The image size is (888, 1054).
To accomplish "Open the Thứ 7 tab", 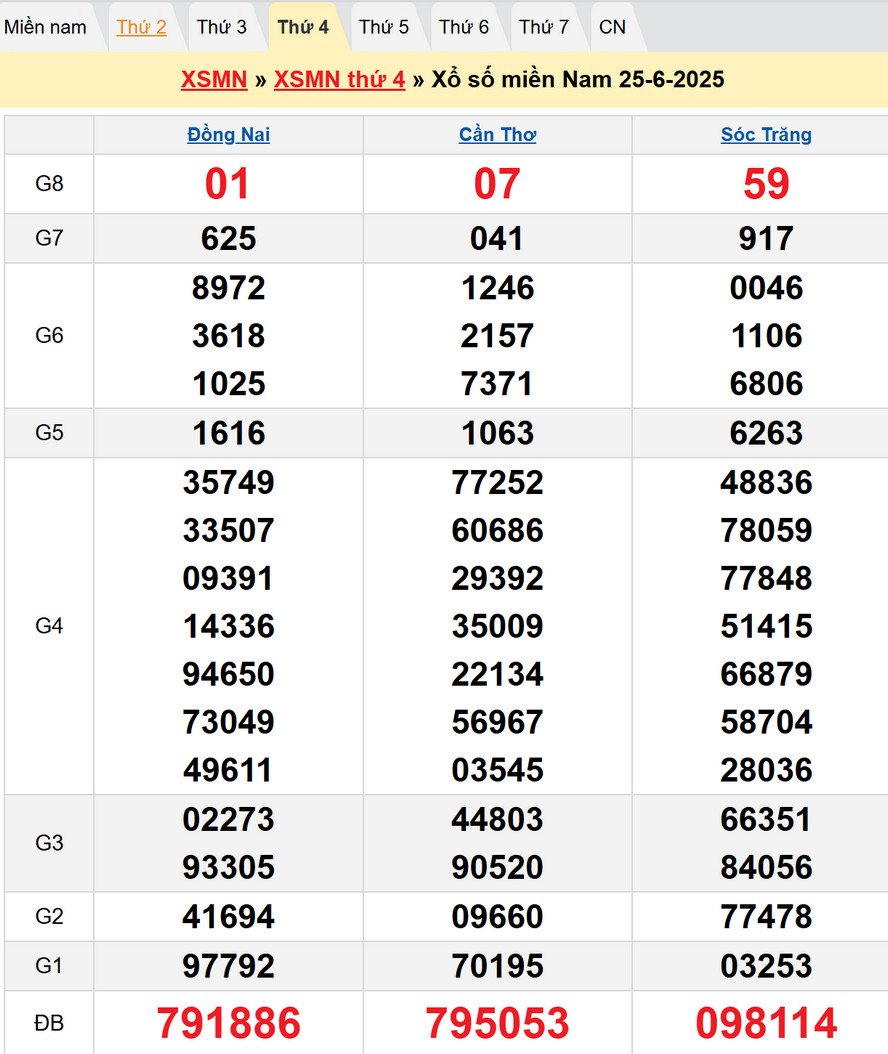I will pos(544,27).
